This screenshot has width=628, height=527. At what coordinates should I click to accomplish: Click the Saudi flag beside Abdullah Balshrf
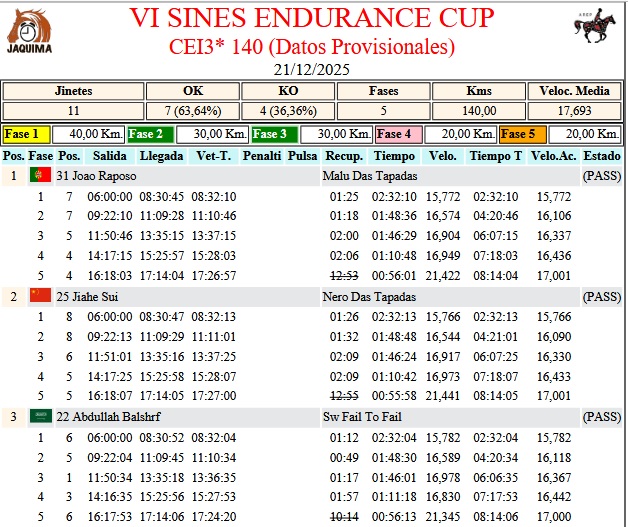pyautogui.click(x=41, y=416)
